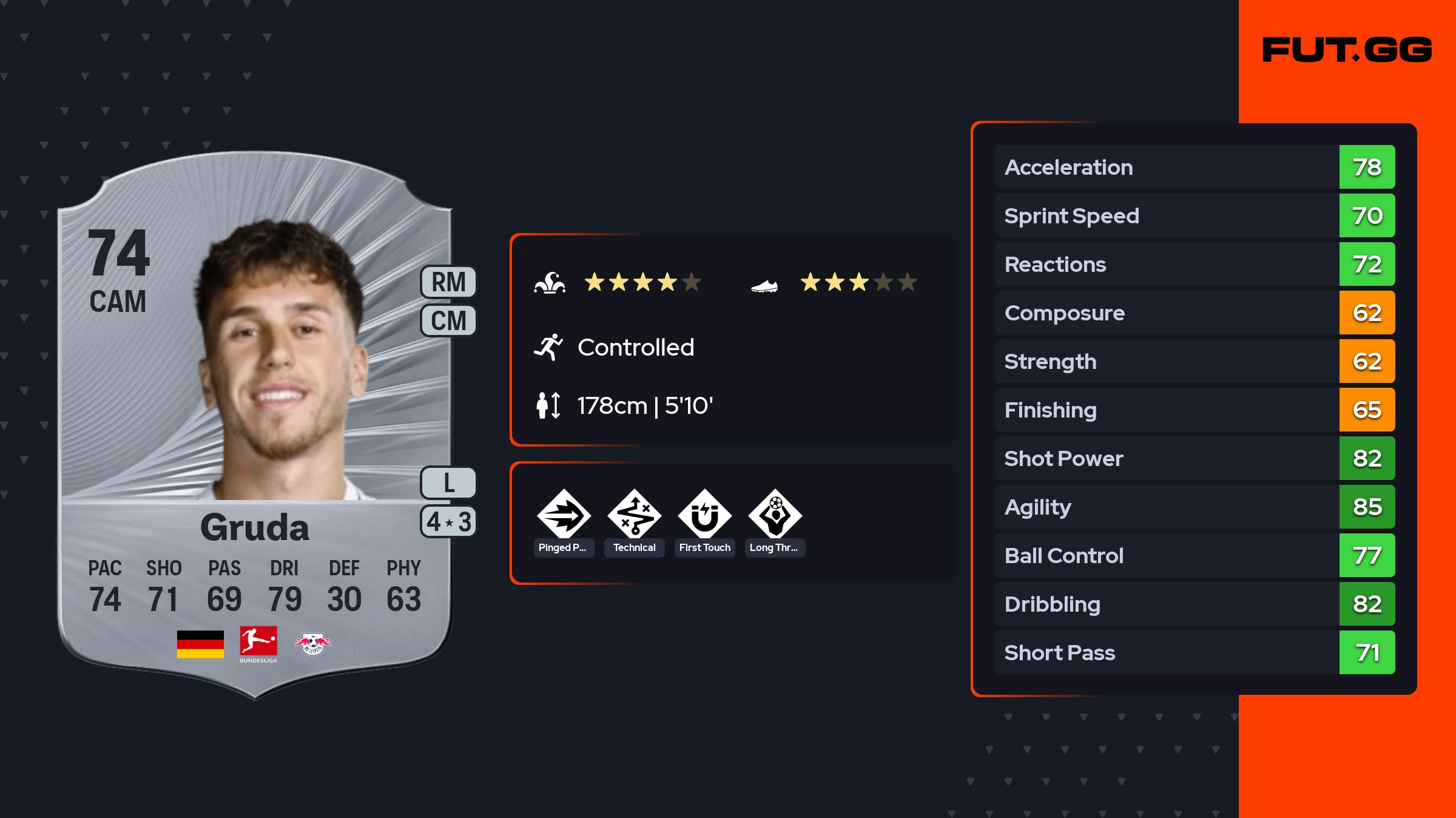
Task: Click the First Touch playstyle icon
Action: tap(704, 515)
